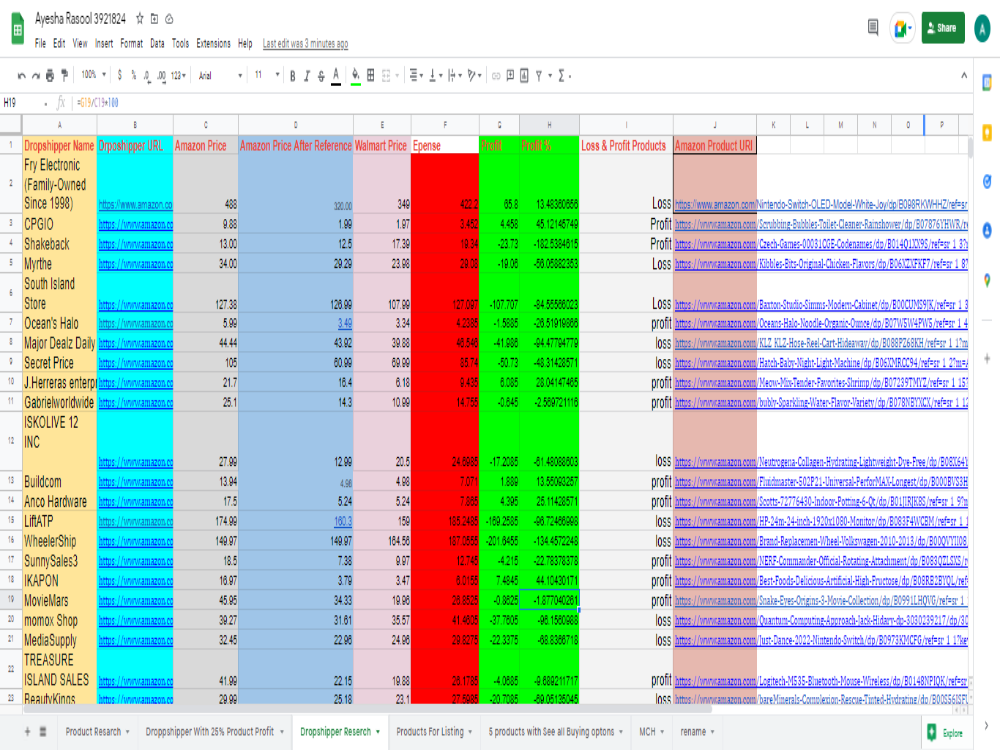Open the zoom level dropdown
1000x750 pixels.
coord(93,75)
